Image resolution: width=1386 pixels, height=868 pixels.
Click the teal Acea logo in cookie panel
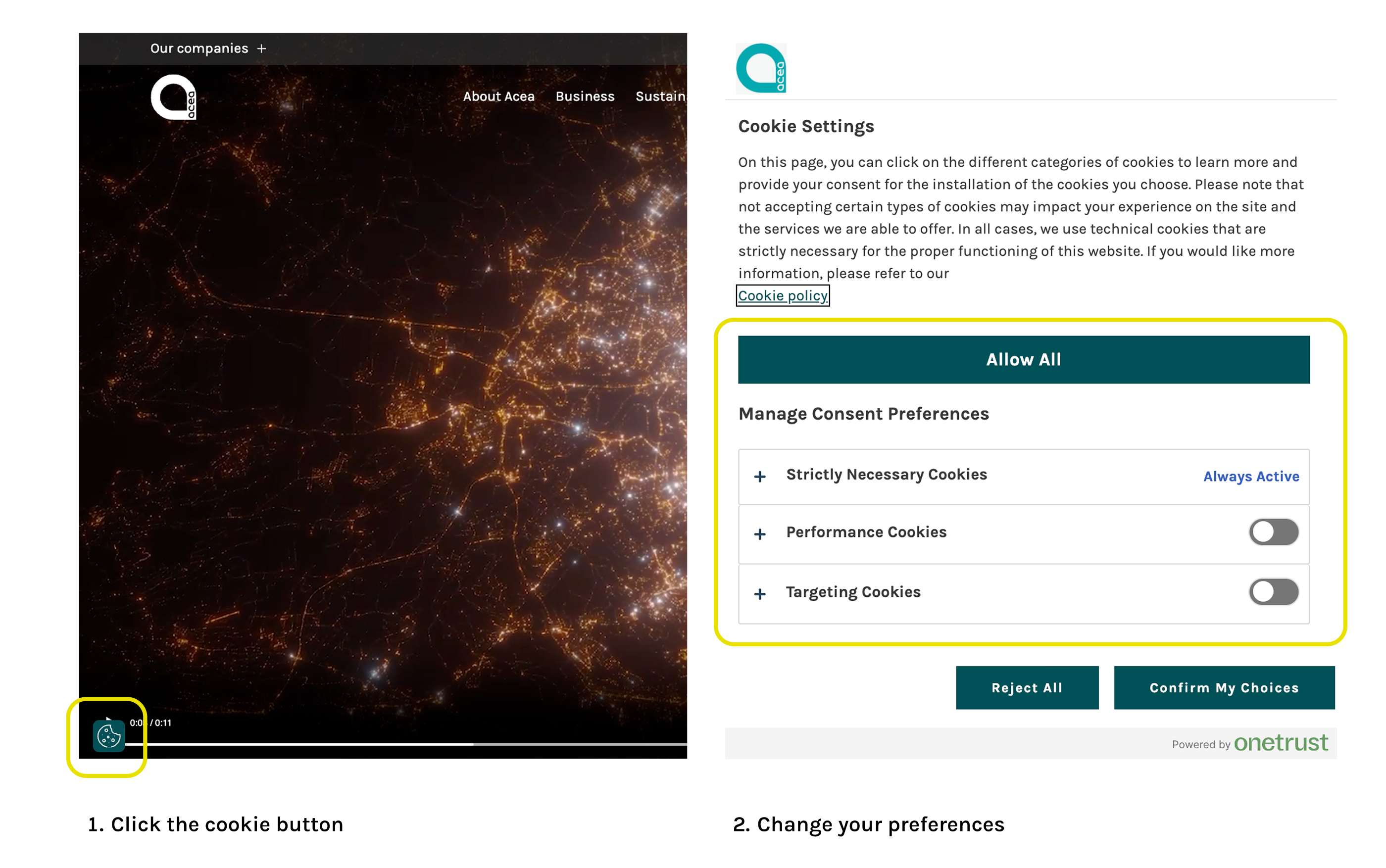click(x=761, y=68)
